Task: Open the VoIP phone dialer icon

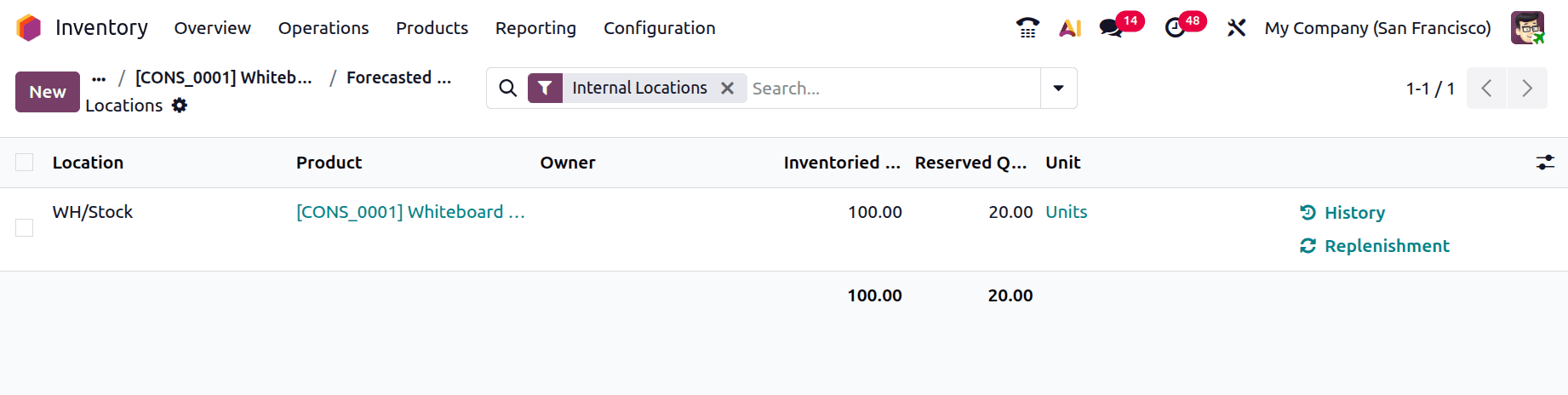Action: click(1027, 28)
